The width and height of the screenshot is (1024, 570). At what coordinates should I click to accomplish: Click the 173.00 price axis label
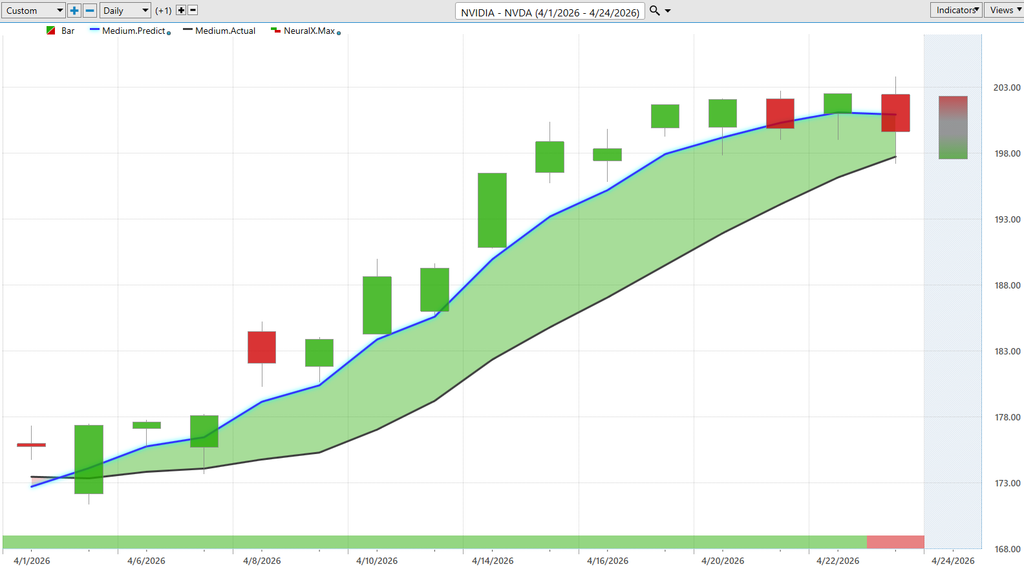click(x=1007, y=483)
